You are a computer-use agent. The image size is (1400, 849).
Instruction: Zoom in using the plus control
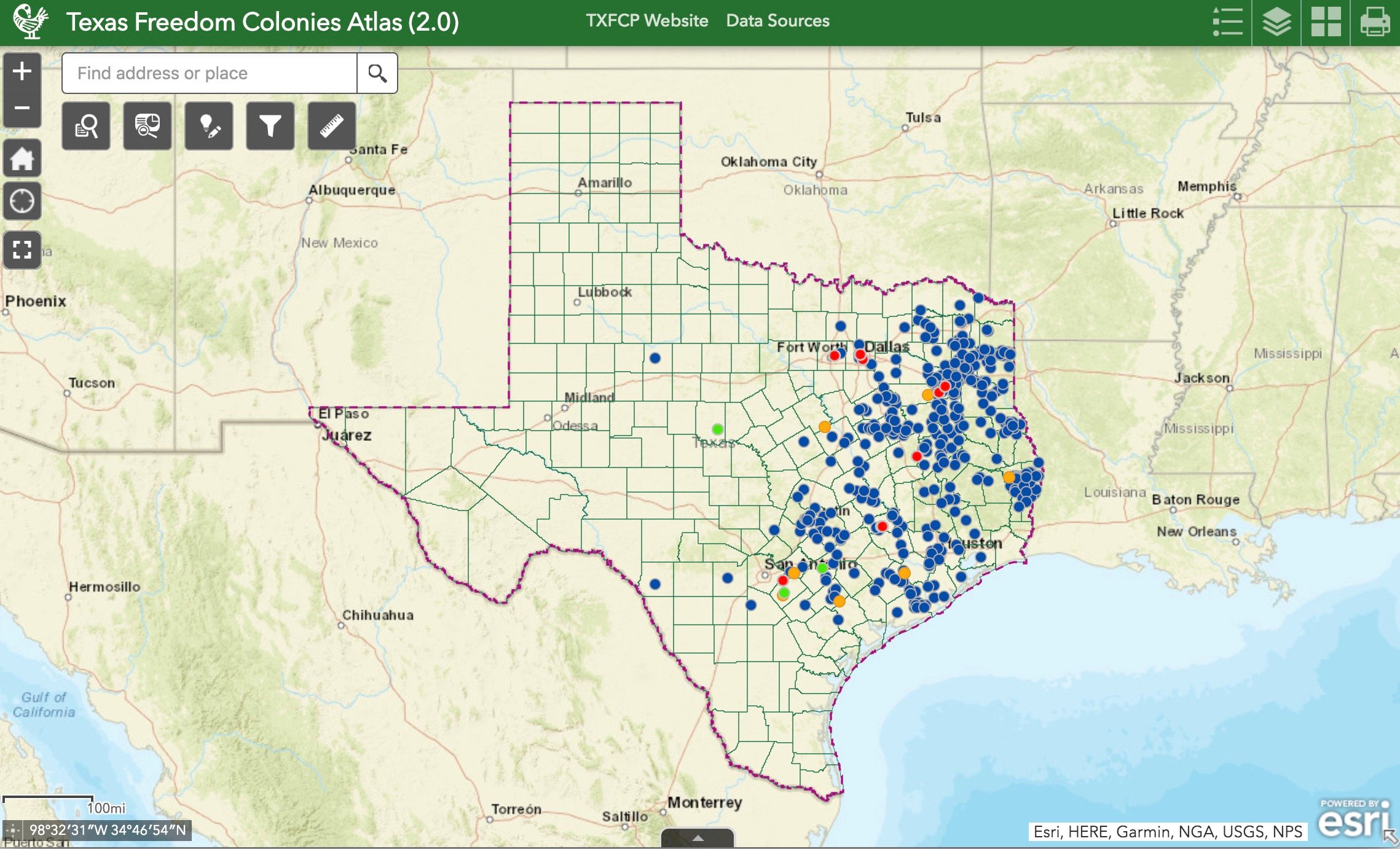pos(22,71)
